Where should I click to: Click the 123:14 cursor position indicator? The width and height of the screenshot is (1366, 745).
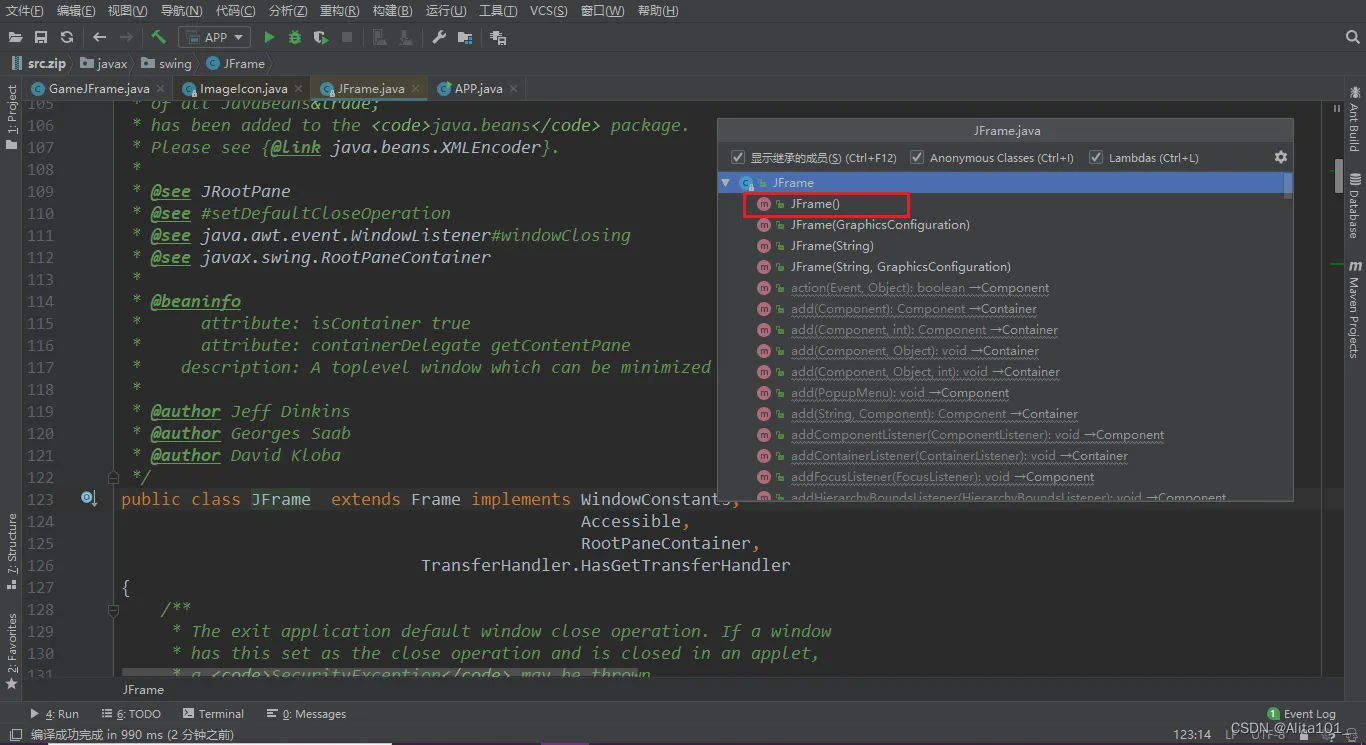coord(1192,735)
